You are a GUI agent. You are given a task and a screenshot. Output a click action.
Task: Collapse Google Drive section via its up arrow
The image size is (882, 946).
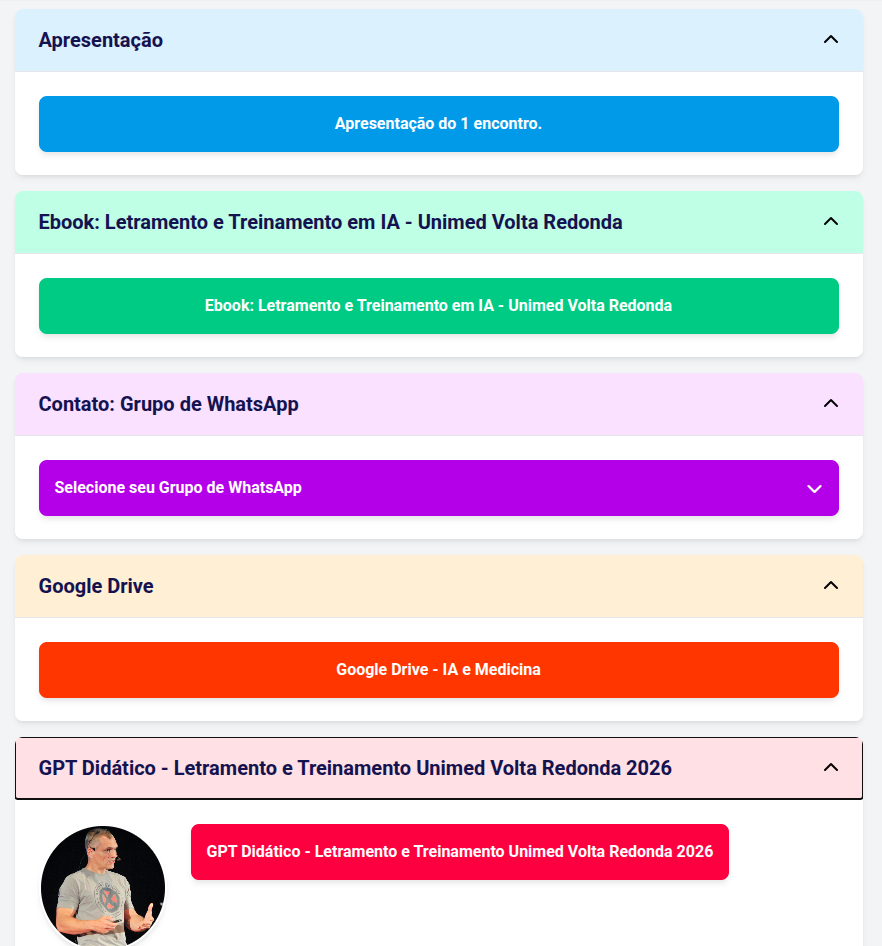831,586
